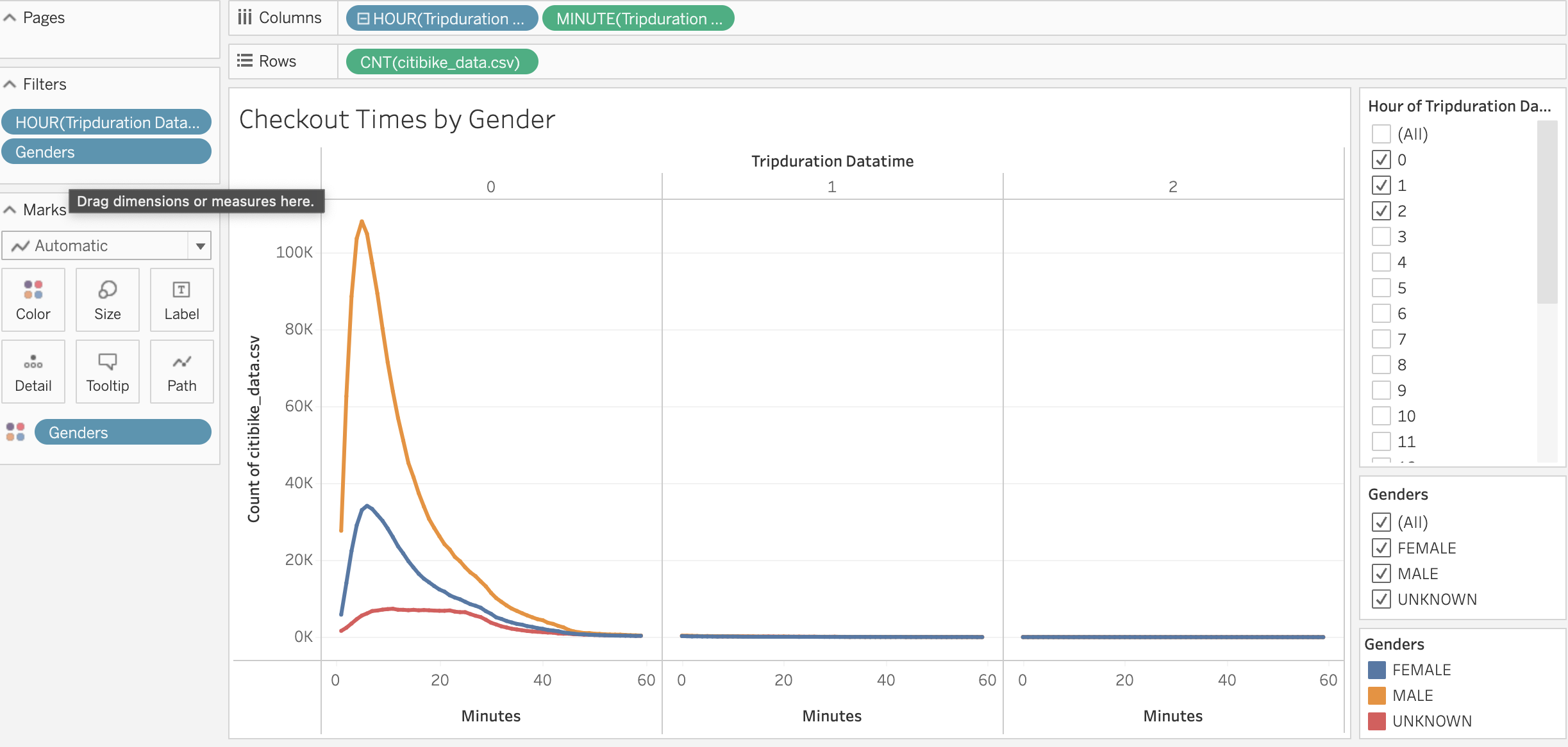Screen dimensions: 1568x747
Task: Uncheck hour 0 in Tripduration filter
Action: (x=1381, y=160)
